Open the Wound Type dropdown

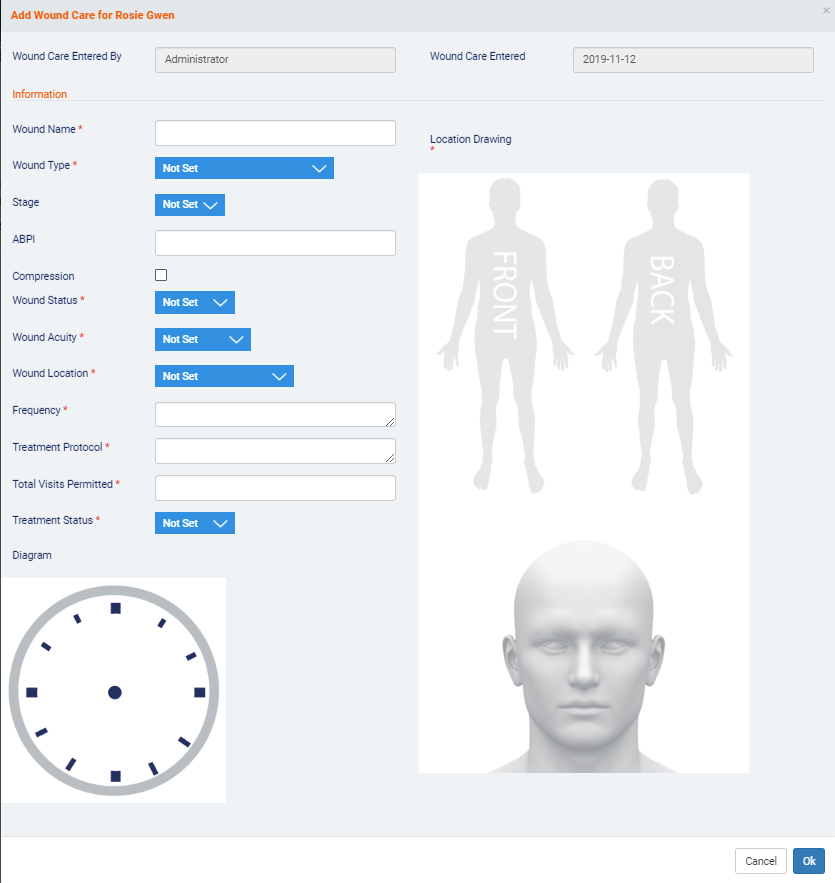(244, 168)
